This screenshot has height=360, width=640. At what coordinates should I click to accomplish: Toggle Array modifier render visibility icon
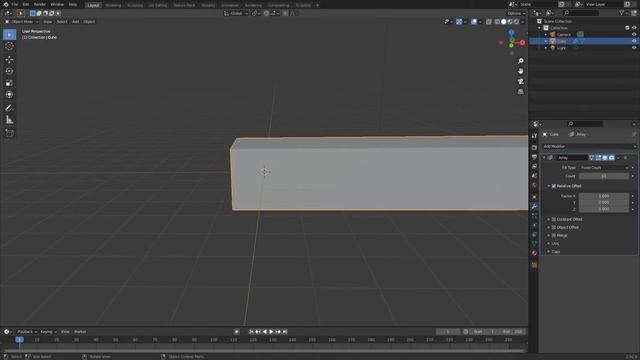(611, 158)
